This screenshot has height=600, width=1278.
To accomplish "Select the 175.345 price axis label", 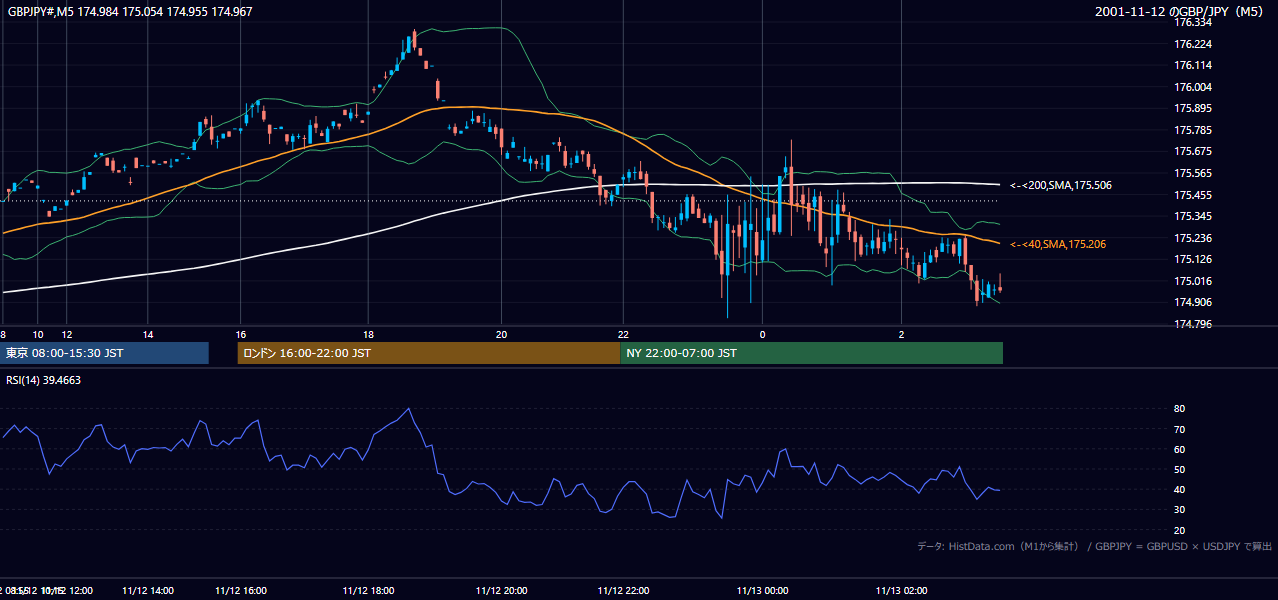I will click(1192, 216).
